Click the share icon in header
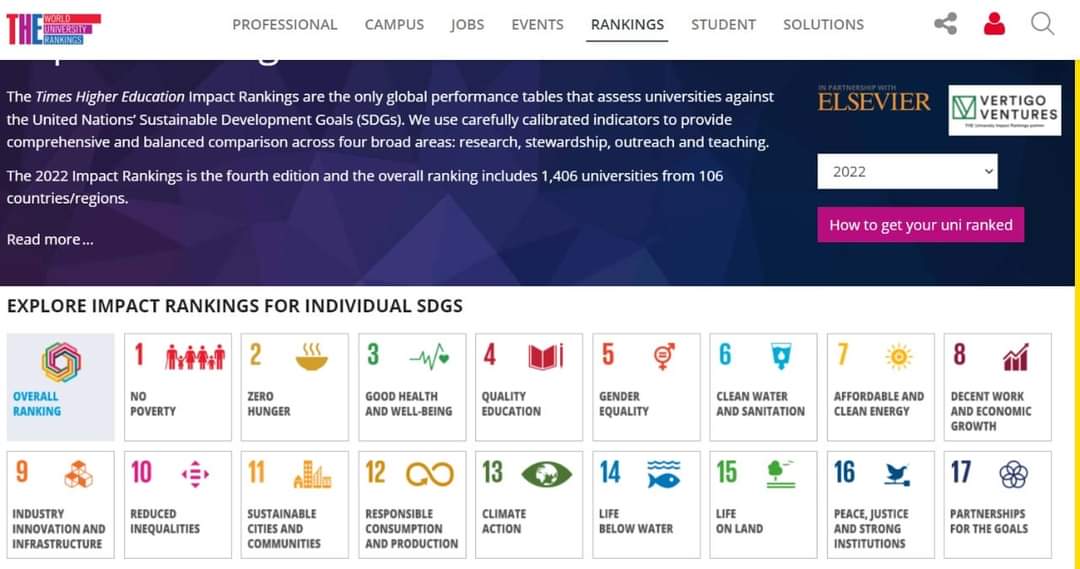The image size is (1080, 569). 945,24
